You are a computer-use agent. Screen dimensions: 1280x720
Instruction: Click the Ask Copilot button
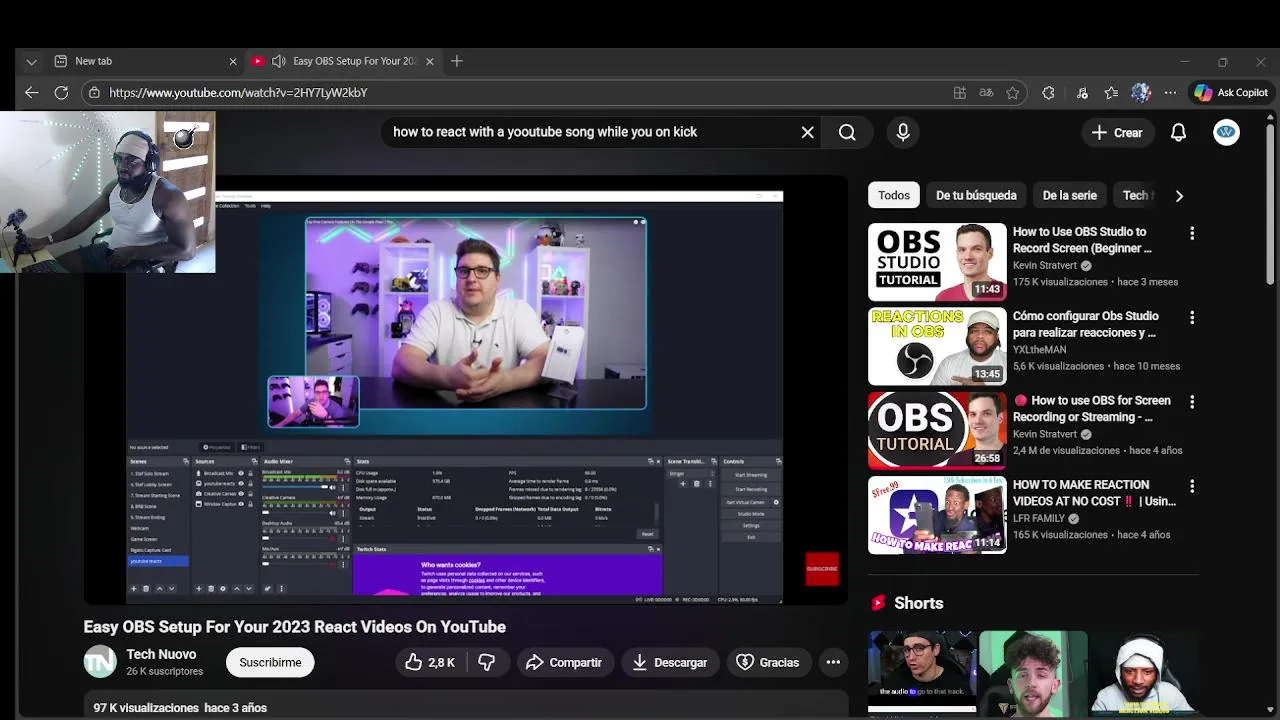pyautogui.click(x=1231, y=92)
